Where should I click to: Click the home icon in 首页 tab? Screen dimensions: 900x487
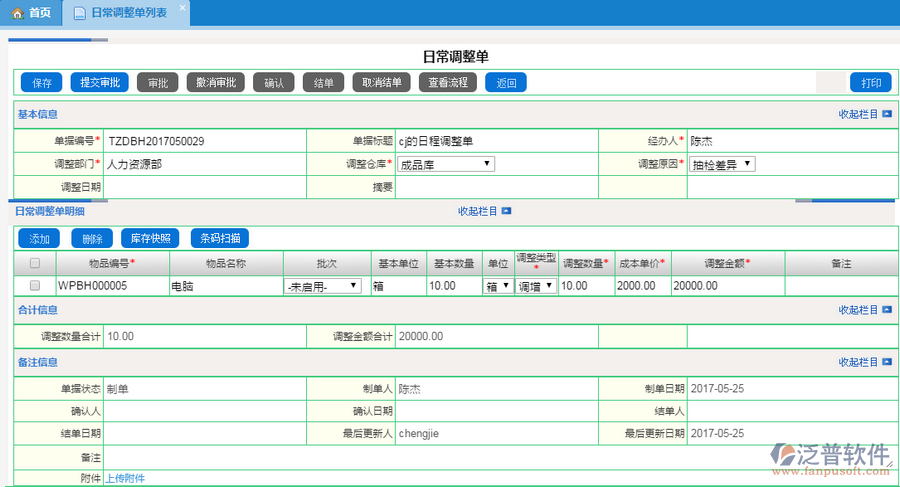point(17,14)
